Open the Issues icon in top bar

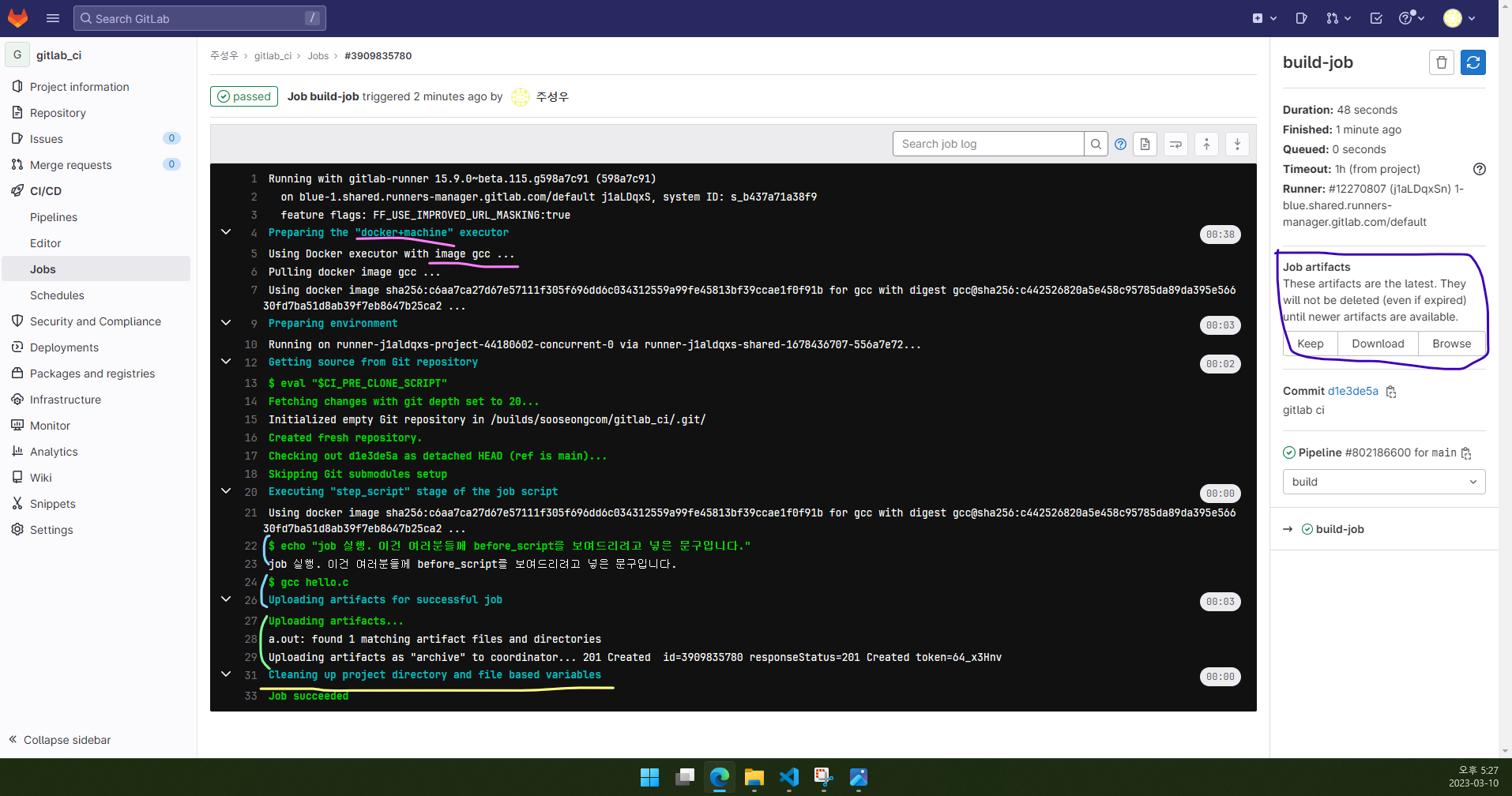pos(1302,18)
